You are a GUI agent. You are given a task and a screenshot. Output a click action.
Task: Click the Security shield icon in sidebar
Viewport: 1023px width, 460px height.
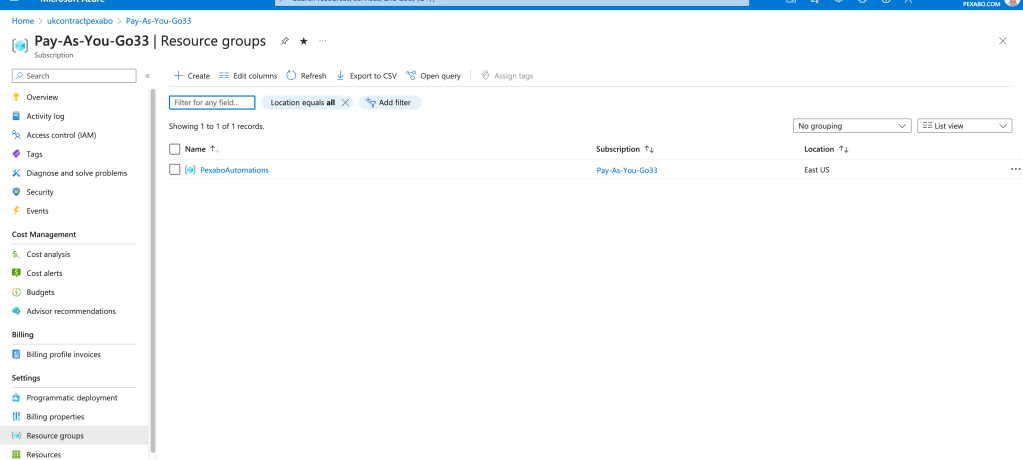tap(16, 192)
